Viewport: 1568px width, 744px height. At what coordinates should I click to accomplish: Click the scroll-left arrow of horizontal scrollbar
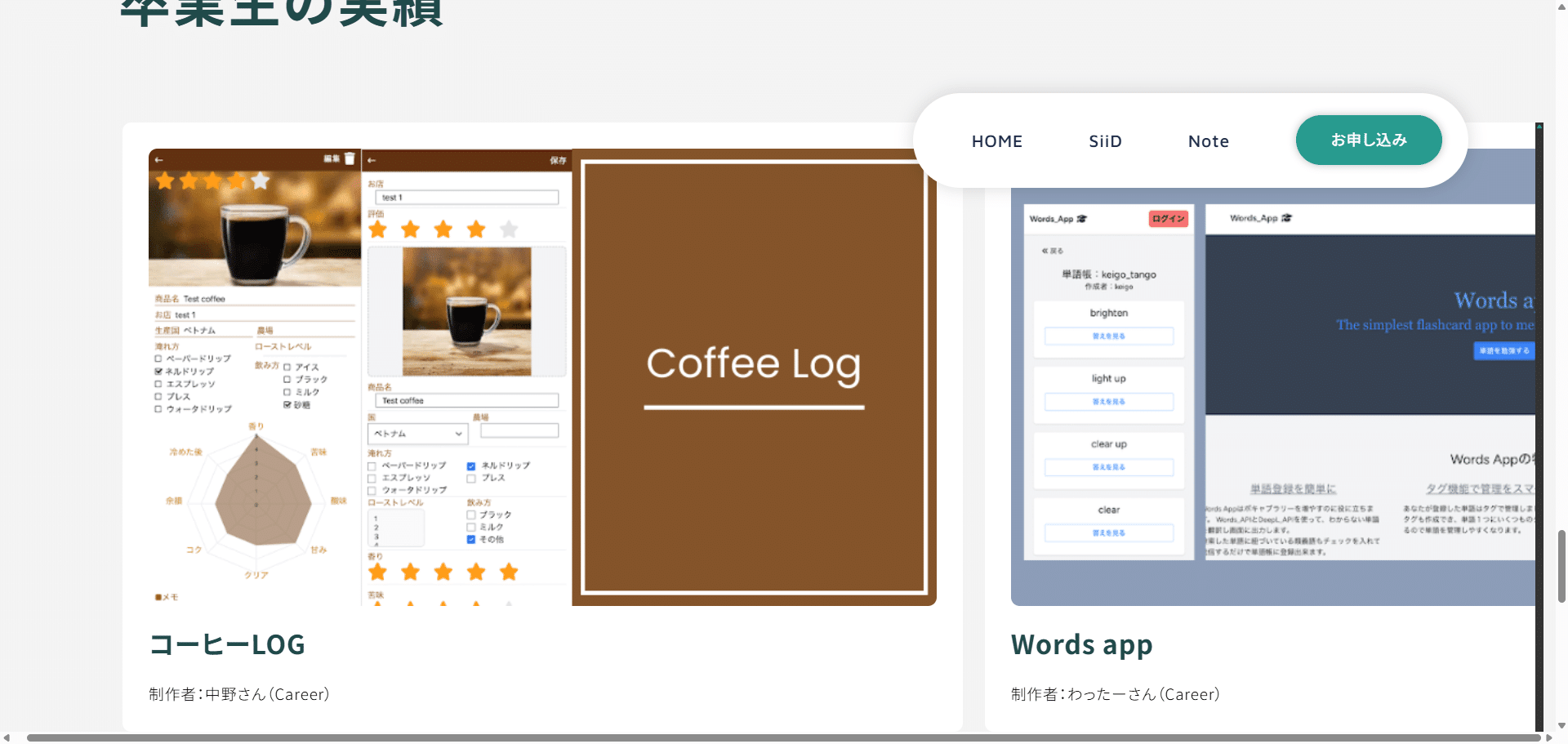(x=7, y=737)
